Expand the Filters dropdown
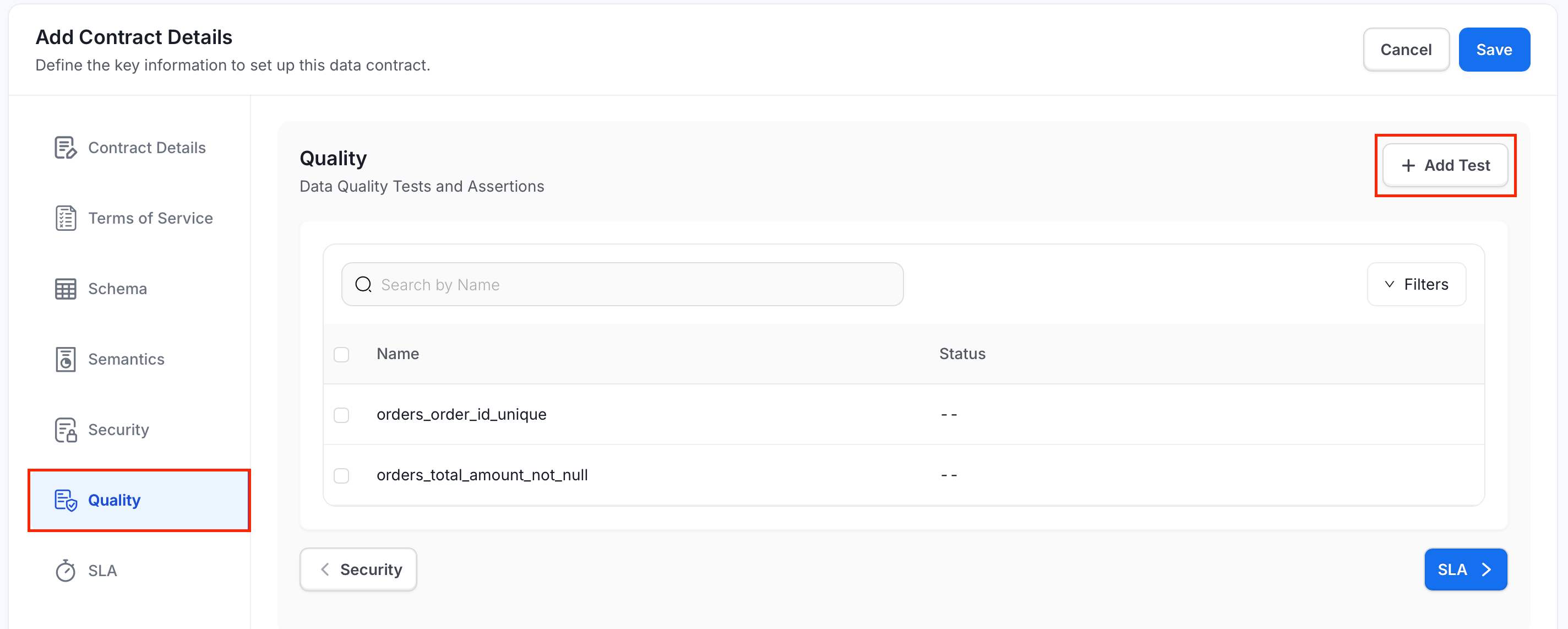The width and height of the screenshot is (1568, 629). point(1417,284)
